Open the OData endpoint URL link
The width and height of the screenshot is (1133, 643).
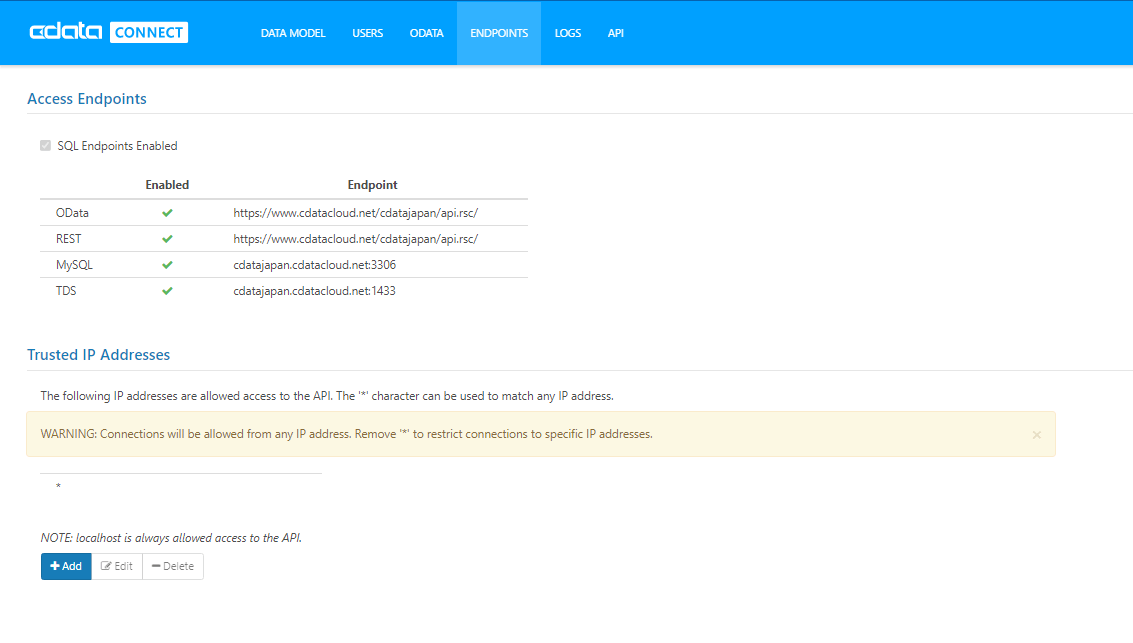click(x=355, y=212)
